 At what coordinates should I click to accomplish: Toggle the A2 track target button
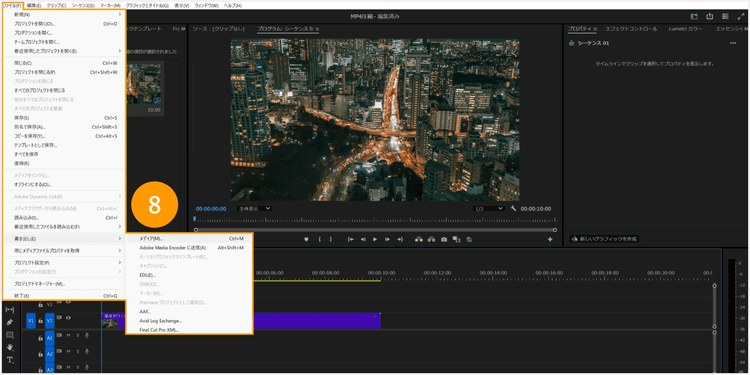click(50, 353)
